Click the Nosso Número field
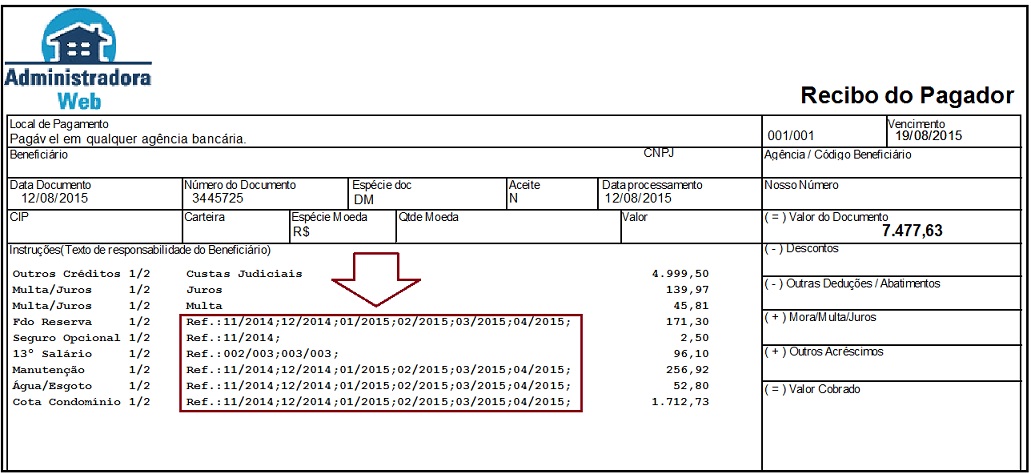The image size is (1031, 474). tap(895, 191)
